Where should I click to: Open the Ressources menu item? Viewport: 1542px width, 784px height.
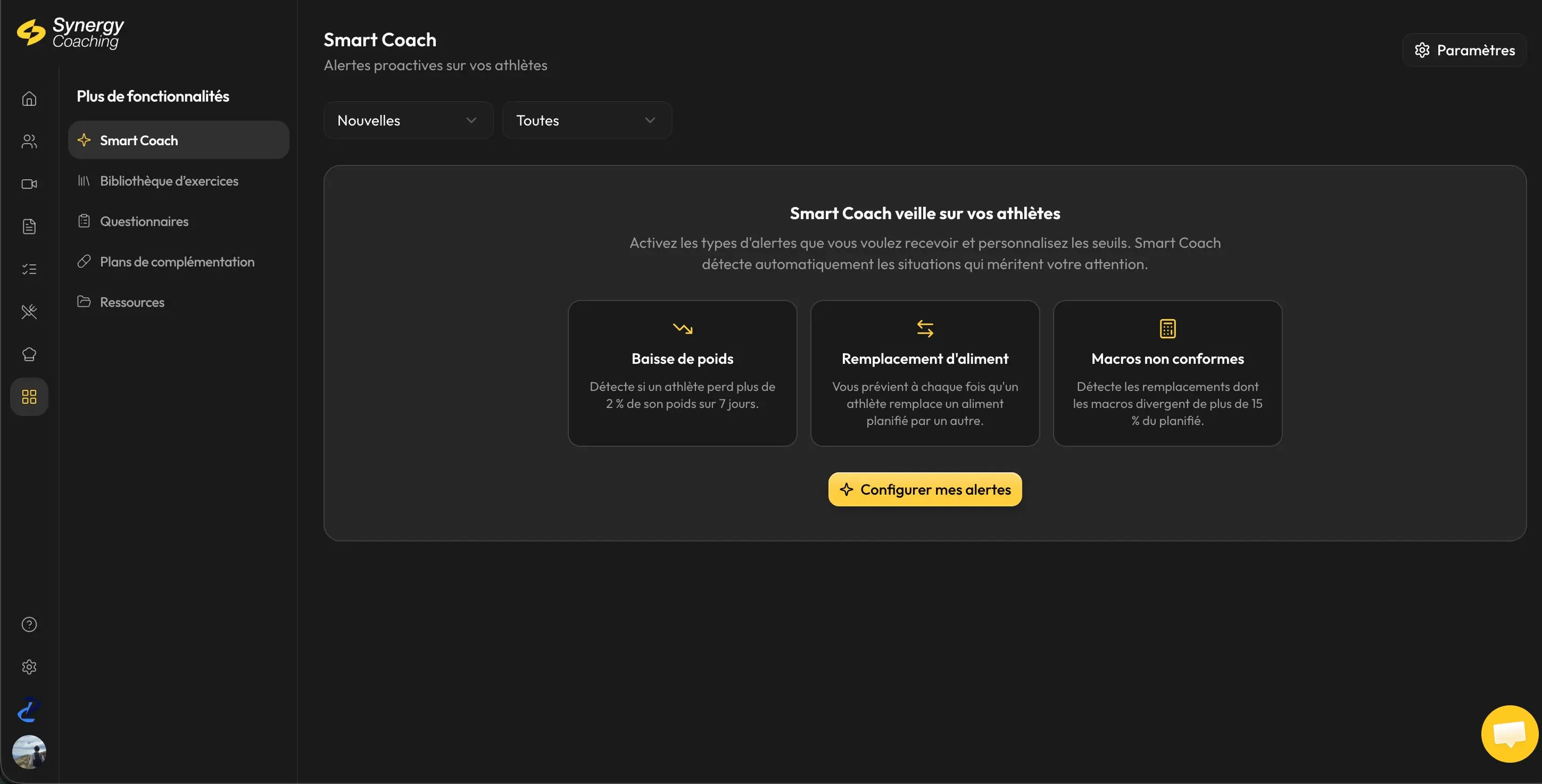[x=178, y=302]
